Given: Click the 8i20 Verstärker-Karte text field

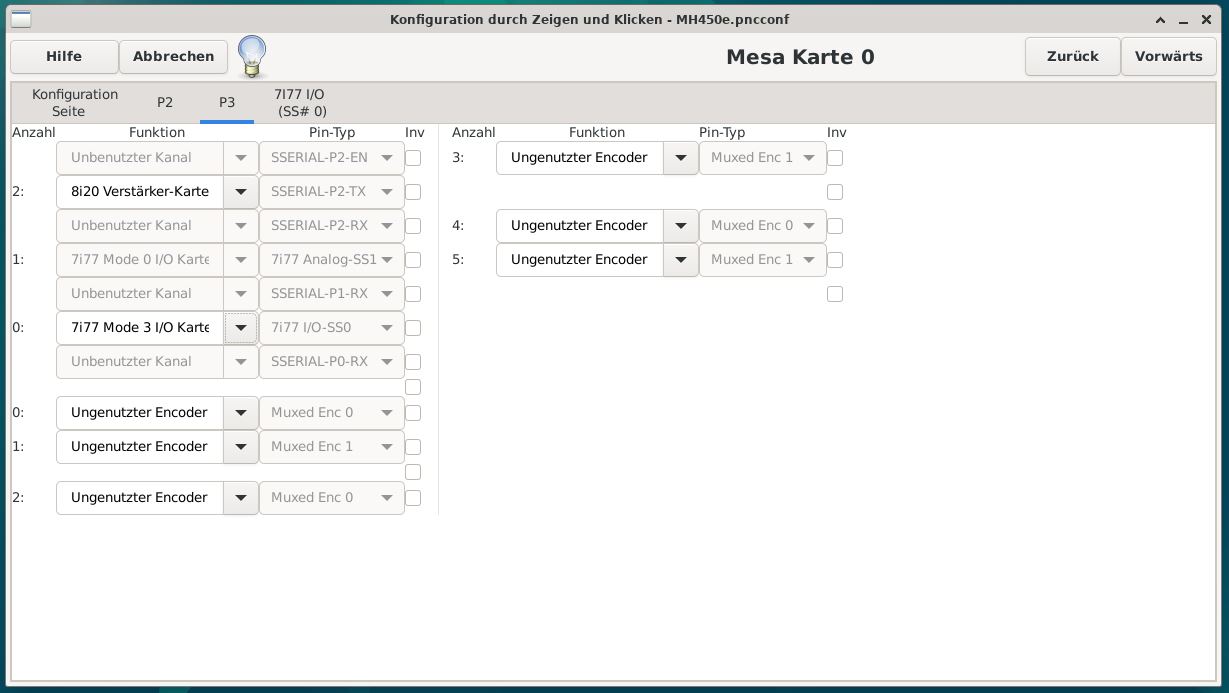Looking at the screenshot, I should tap(140, 192).
